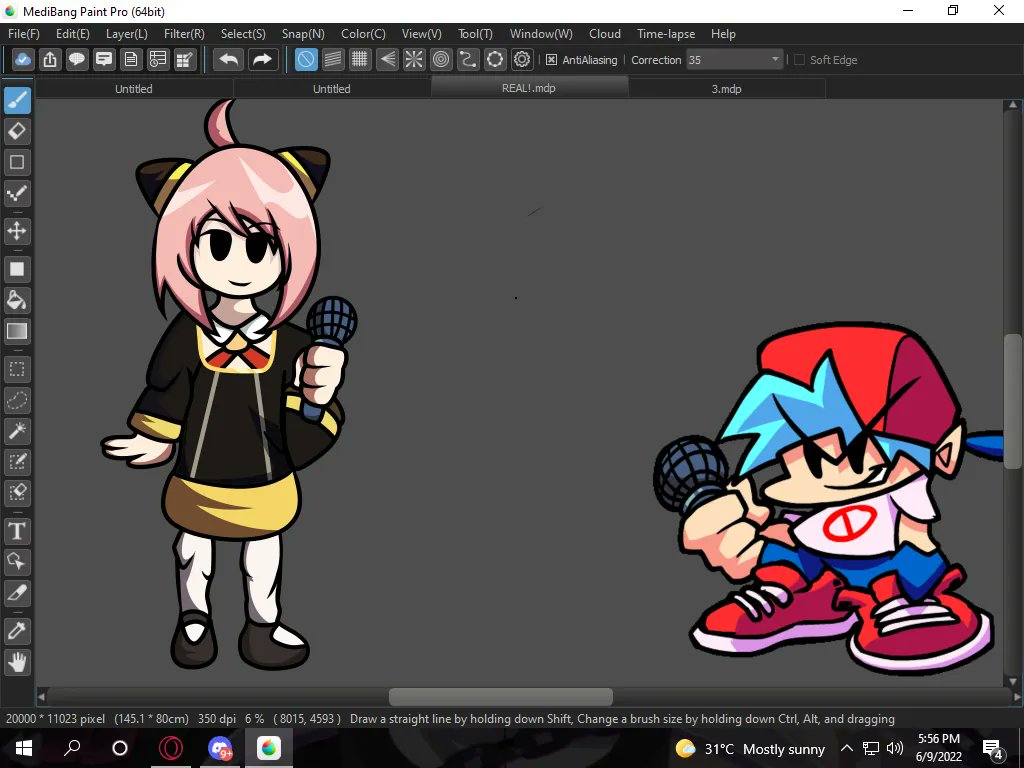Image resolution: width=1024 pixels, height=768 pixels.
Task: Open the Filter menu
Action: click(x=184, y=34)
